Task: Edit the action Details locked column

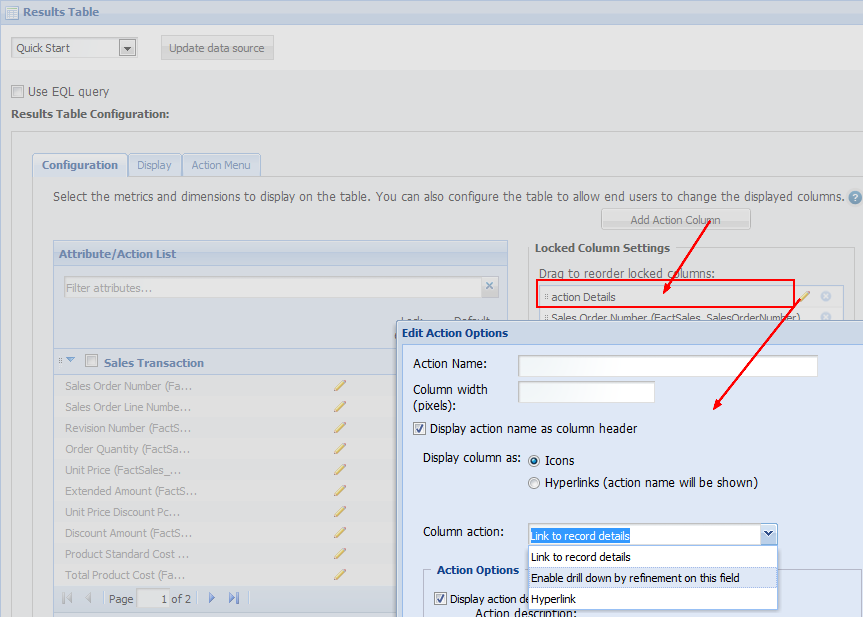Action: pyautogui.click(x=805, y=296)
